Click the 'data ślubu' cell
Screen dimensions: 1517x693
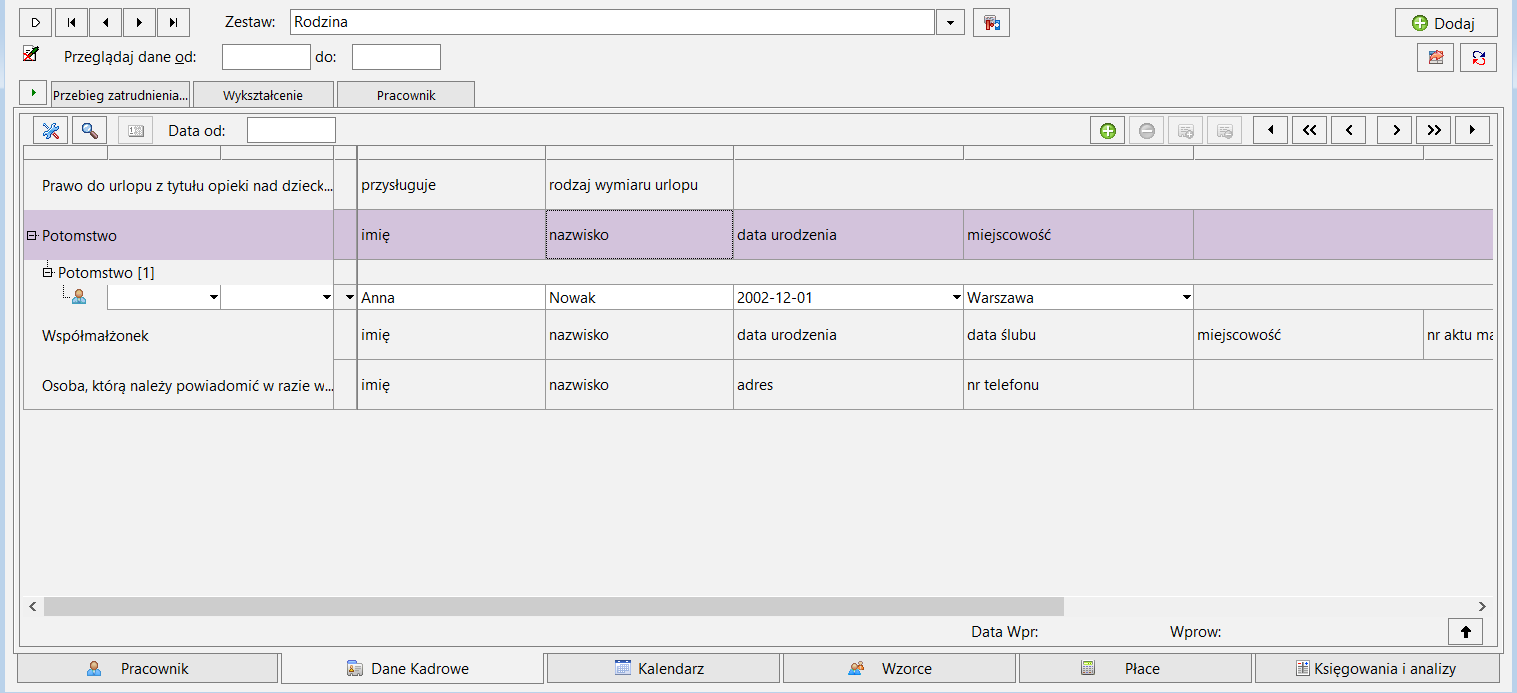(1078, 335)
